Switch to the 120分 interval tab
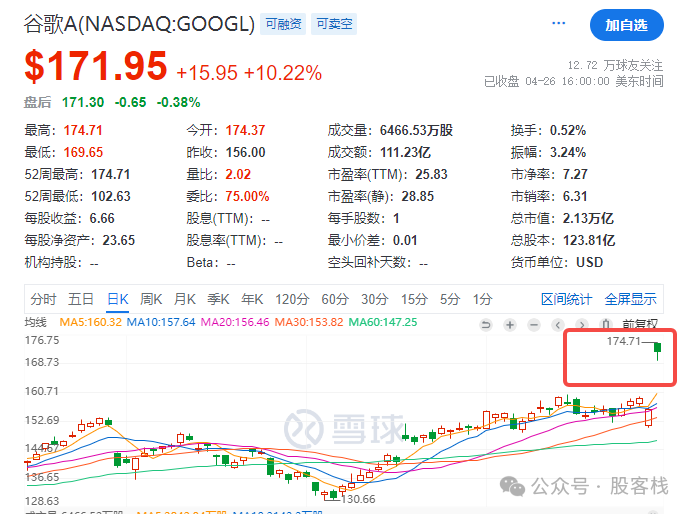691x514 pixels. [x=292, y=299]
